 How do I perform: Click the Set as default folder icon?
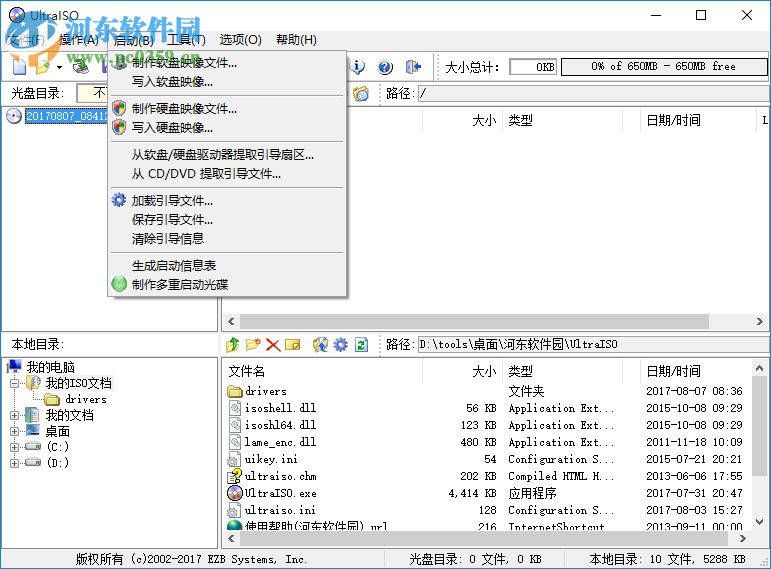320,344
